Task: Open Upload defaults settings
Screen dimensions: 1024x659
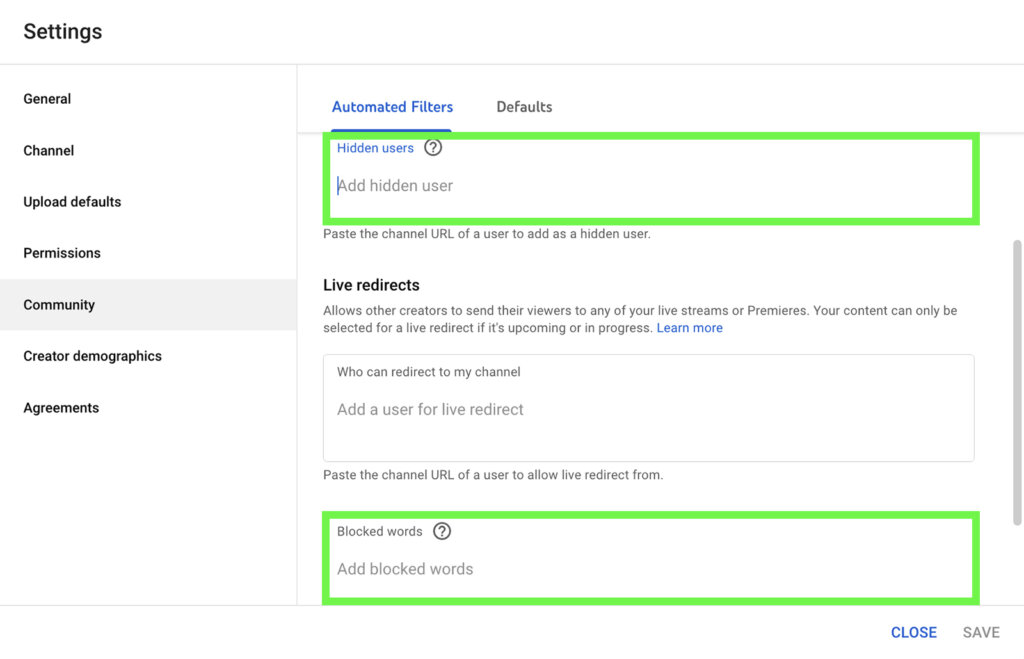Action: click(x=71, y=201)
